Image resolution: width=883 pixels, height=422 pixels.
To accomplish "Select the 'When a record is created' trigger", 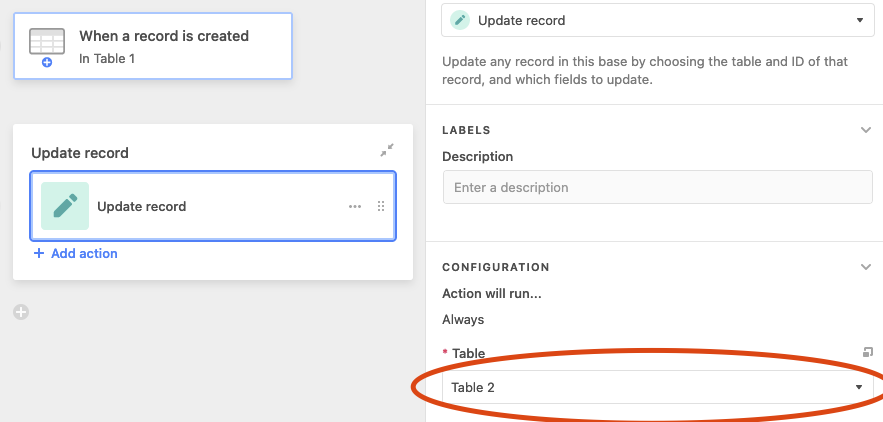I will point(153,46).
